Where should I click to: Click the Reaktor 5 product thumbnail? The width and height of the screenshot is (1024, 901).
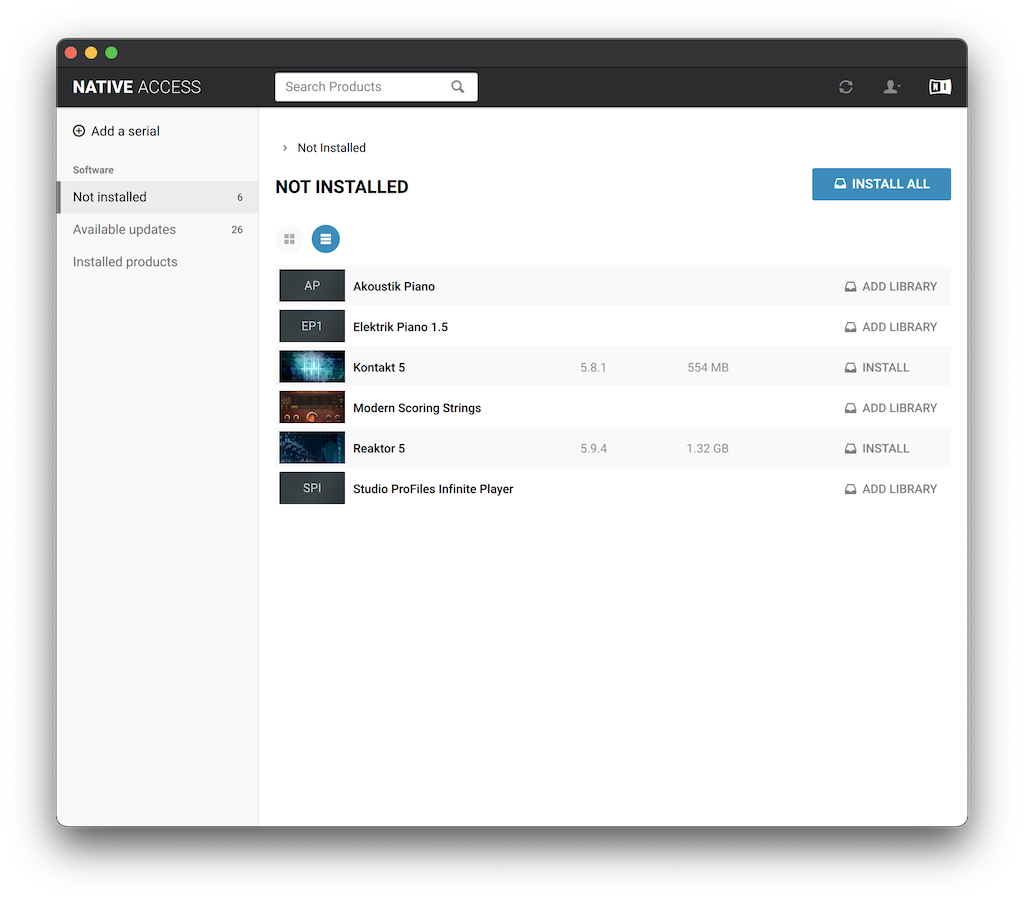(312, 448)
